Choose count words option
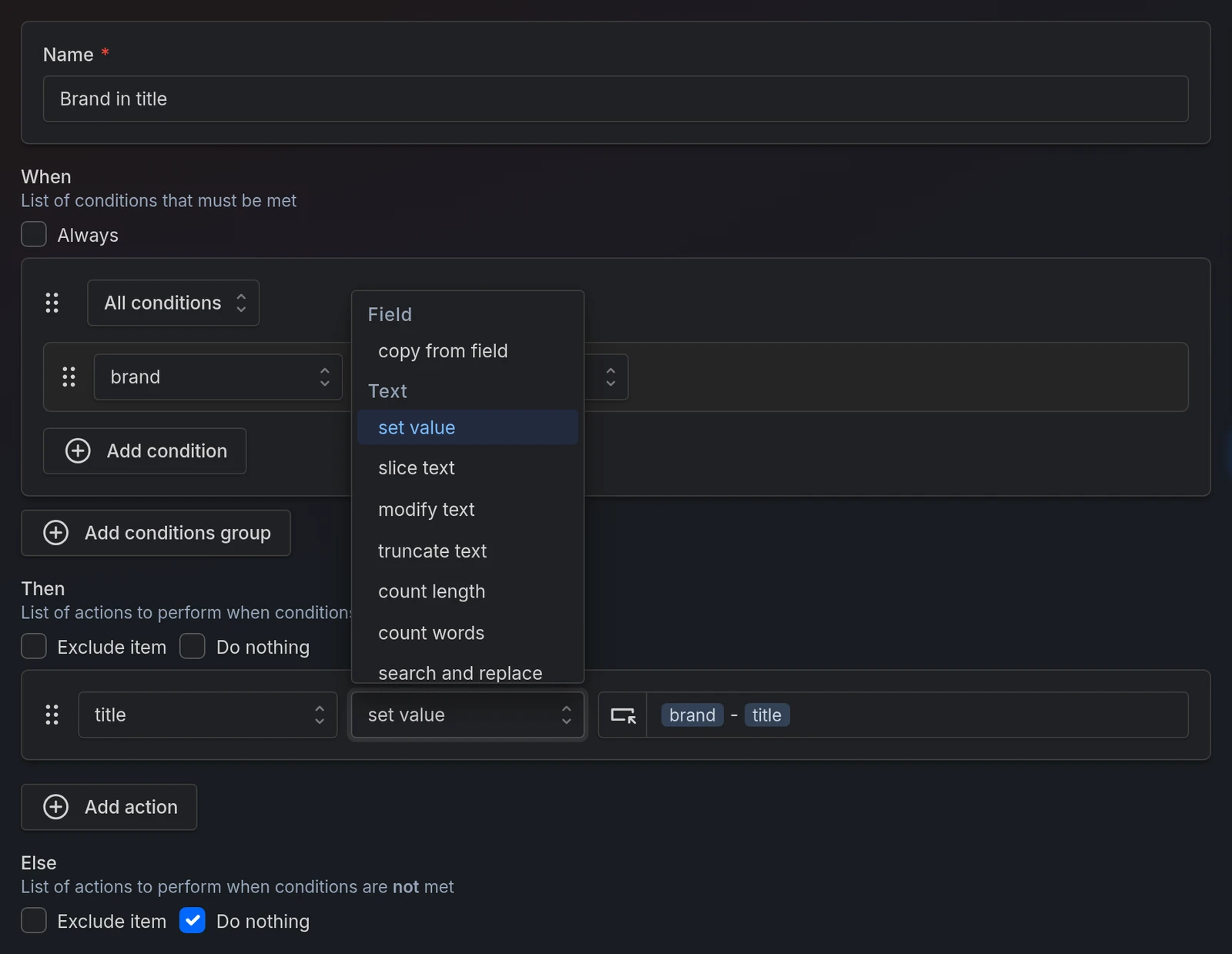This screenshot has width=1232, height=954. (x=467, y=633)
